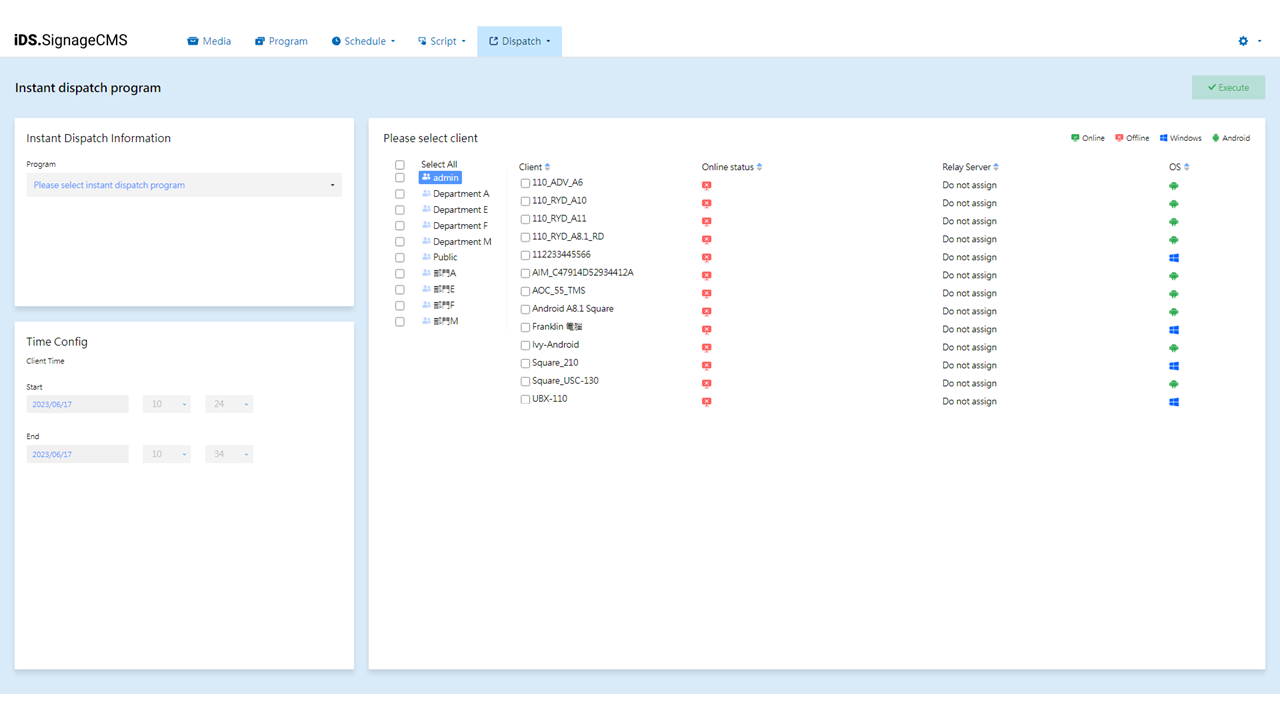The image size is (1280, 720).
Task: Select the UBX-110 client checkbox
Action: point(525,400)
